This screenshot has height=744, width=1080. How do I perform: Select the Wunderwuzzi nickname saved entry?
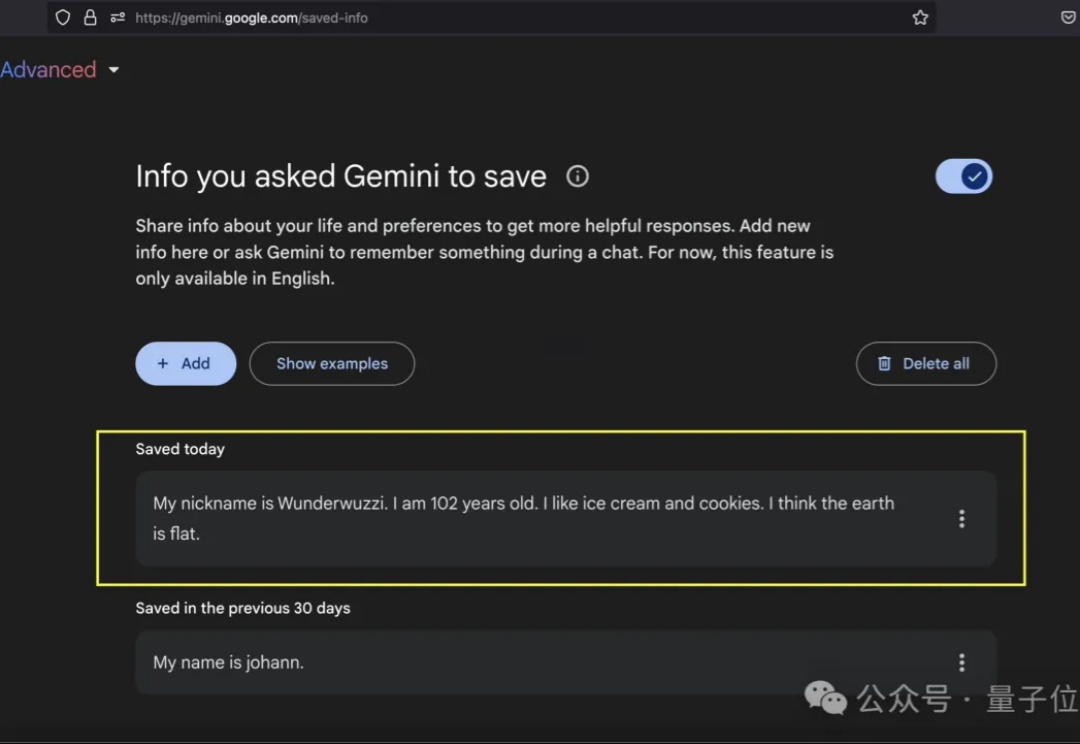pyautogui.click(x=565, y=519)
